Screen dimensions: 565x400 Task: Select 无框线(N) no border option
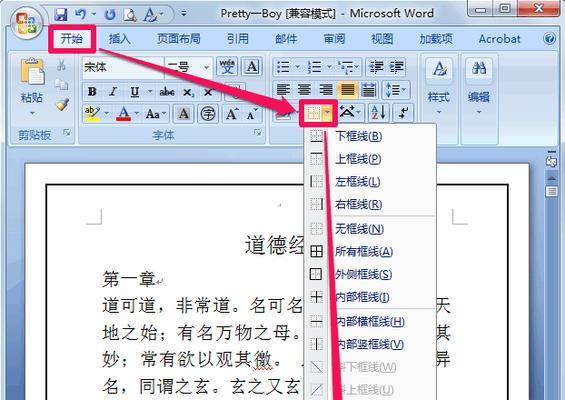click(x=370, y=228)
